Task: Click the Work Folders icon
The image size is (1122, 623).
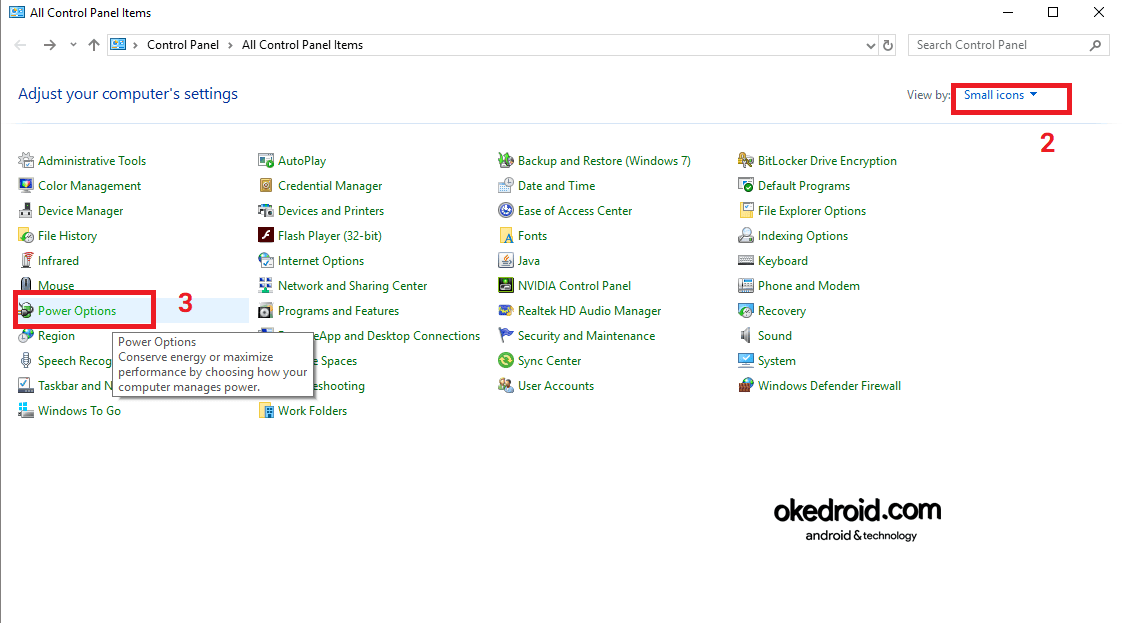Action: point(266,411)
